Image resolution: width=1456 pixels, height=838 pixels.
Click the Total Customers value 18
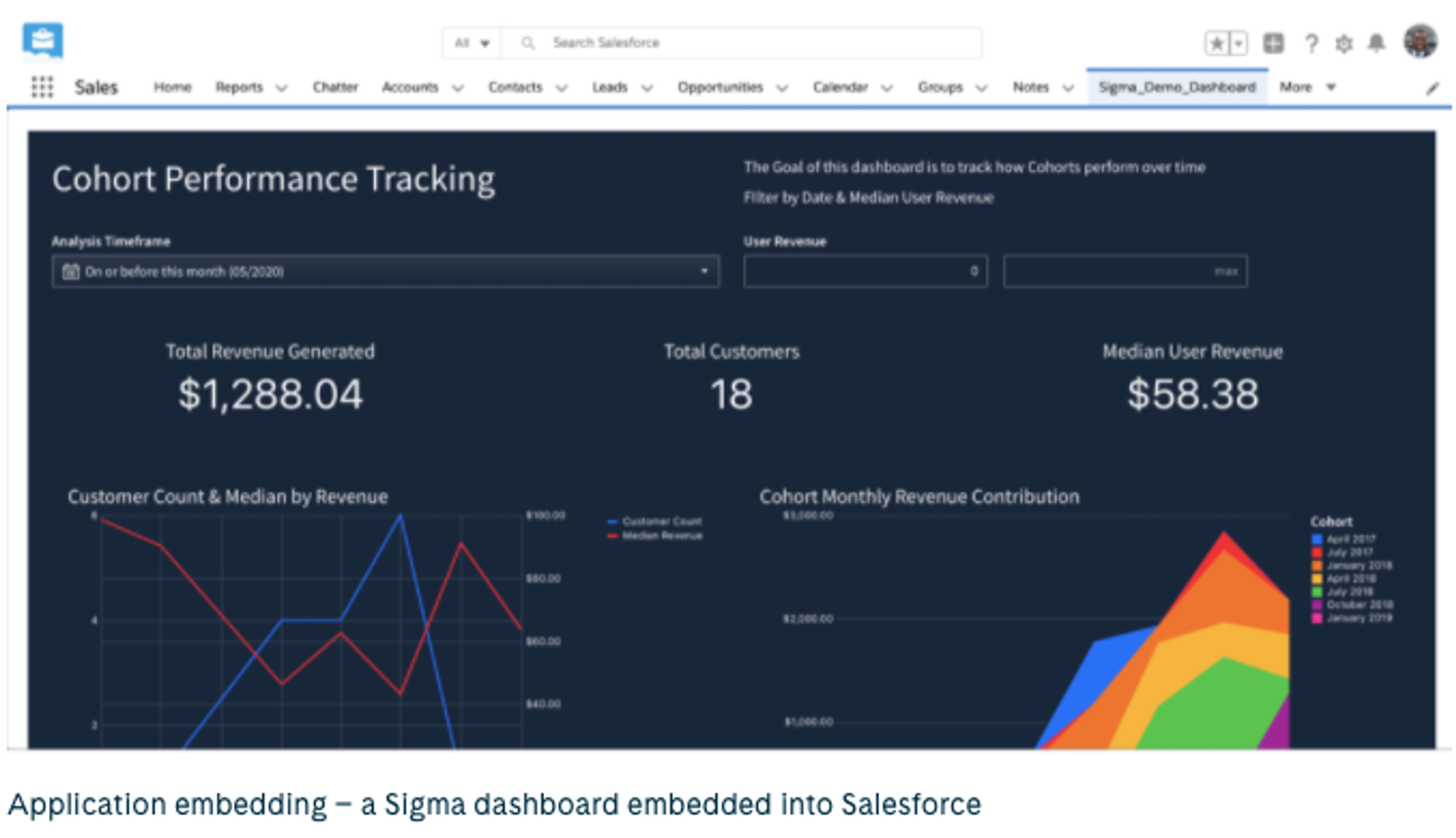click(731, 395)
